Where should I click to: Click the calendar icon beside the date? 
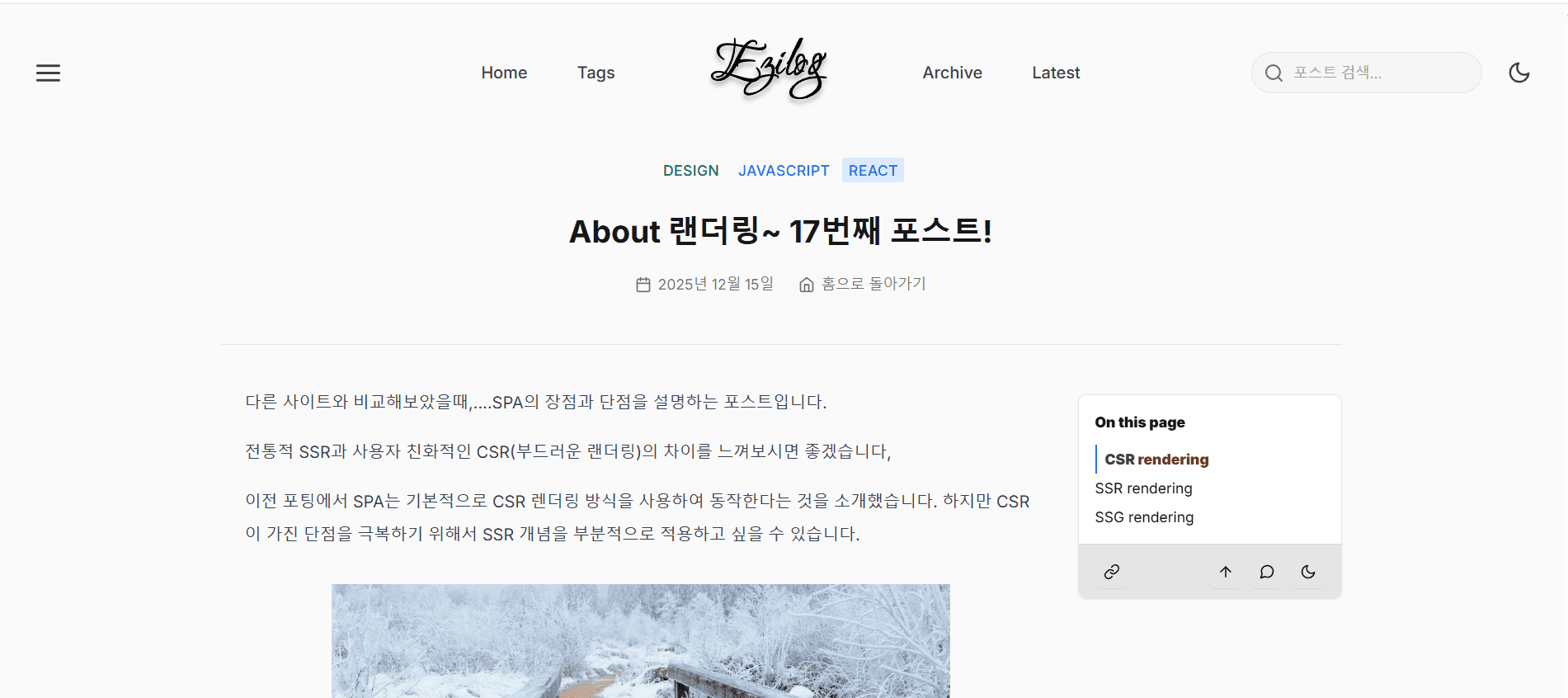pyautogui.click(x=643, y=285)
